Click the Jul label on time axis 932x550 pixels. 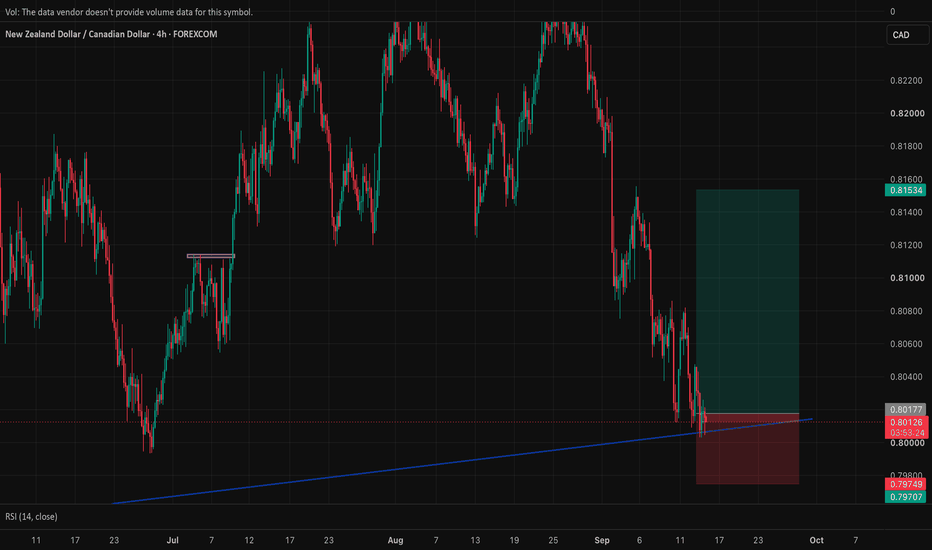(172, 540)
